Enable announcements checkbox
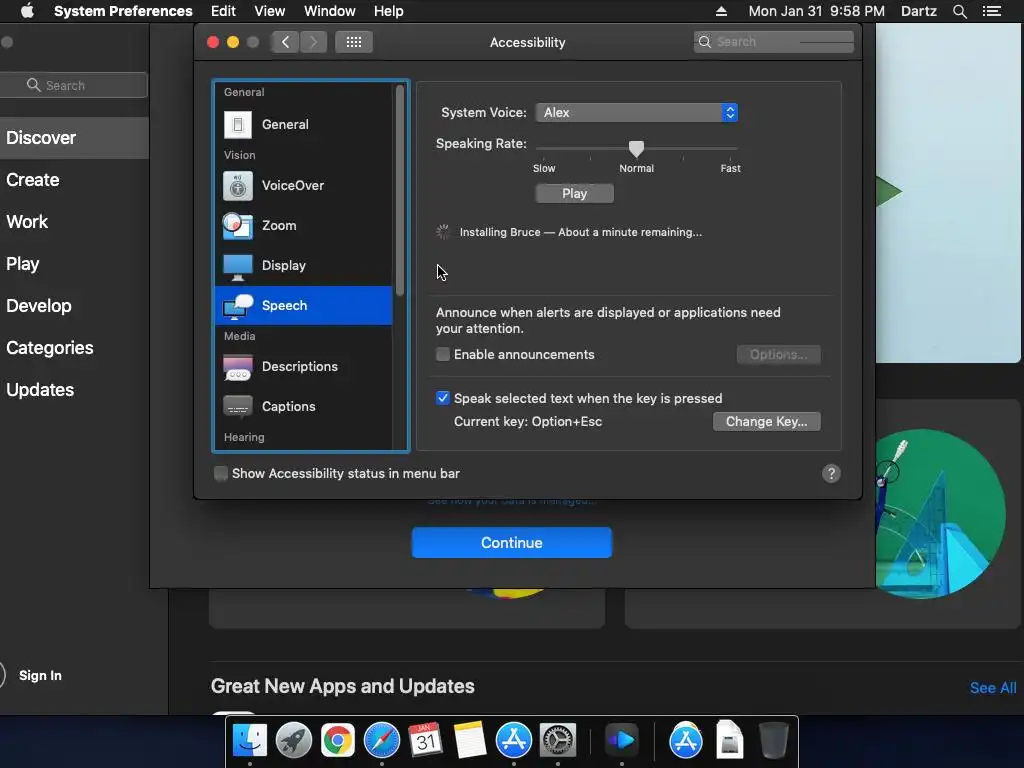 [x=443, y=354]
